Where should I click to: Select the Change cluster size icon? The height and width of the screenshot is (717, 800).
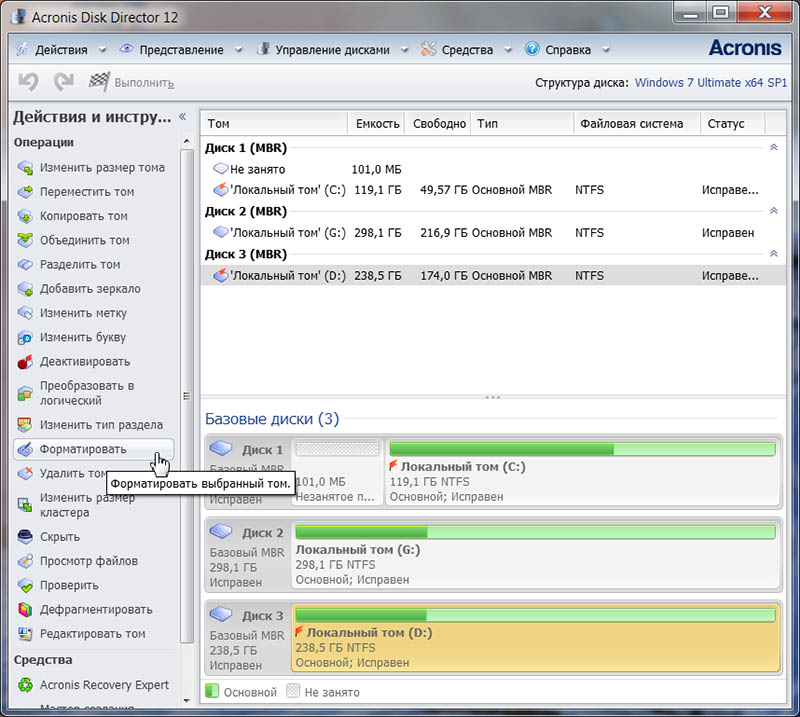(25, 505)
